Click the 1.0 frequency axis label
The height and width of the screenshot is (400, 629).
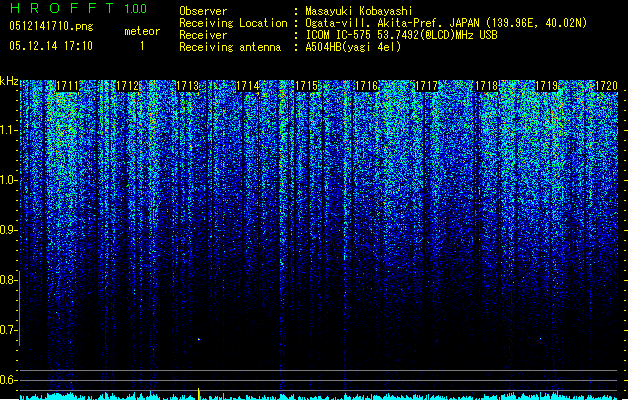(8, 181)
